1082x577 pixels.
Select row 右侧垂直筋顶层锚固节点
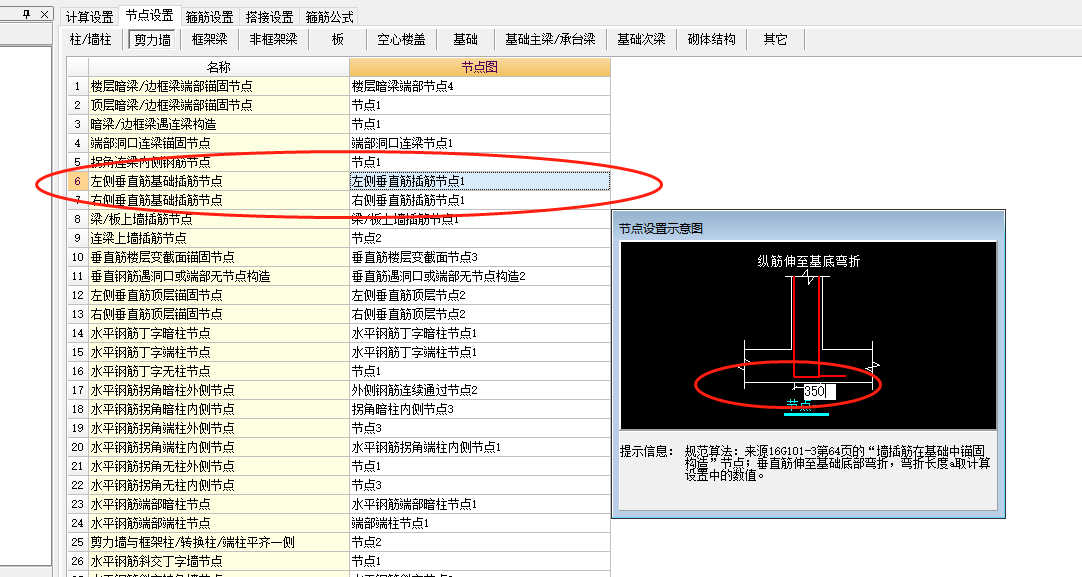[x=219, y=314]
